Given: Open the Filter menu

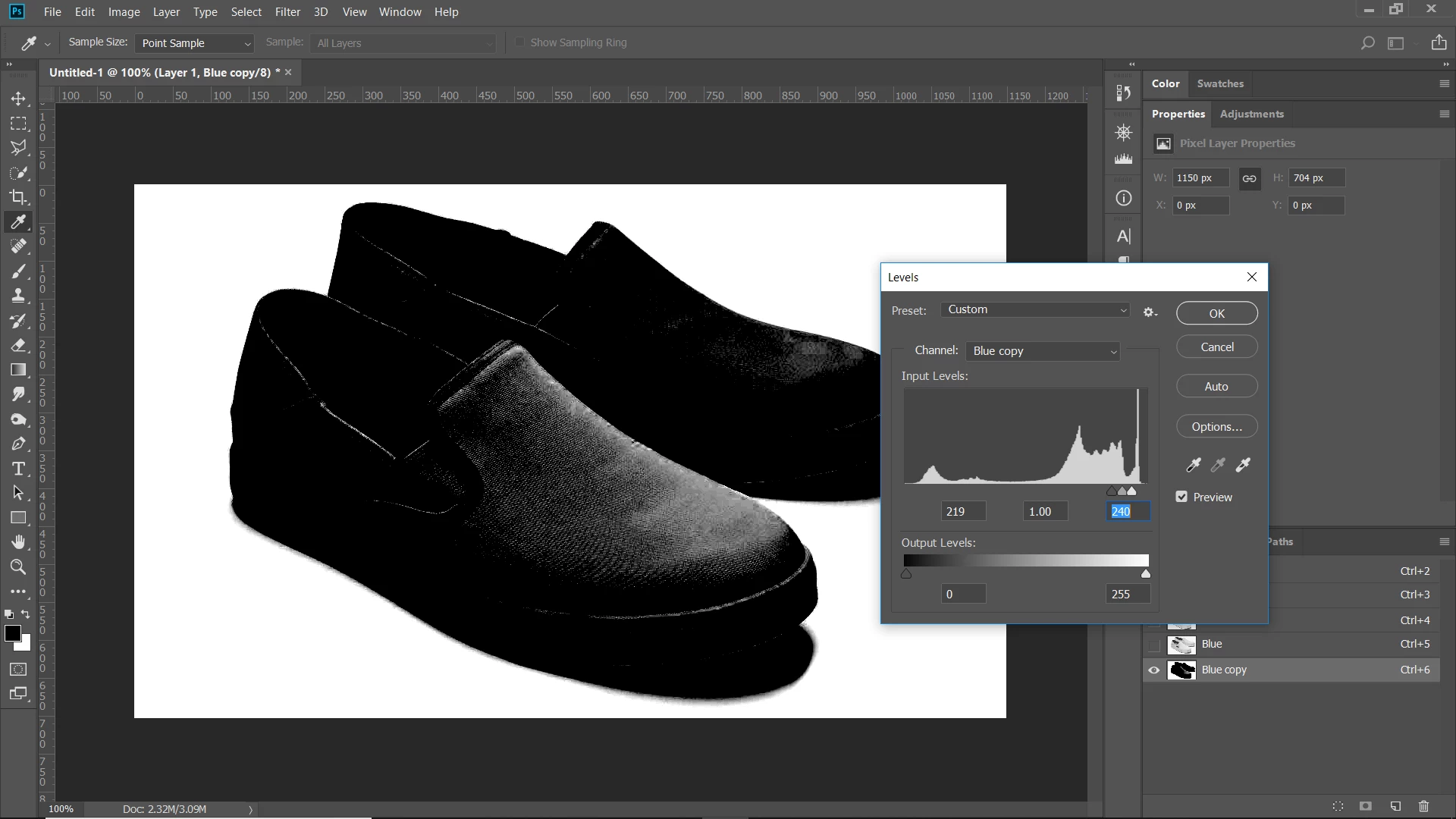Looking at the screenshot, I should pos(287,12).
